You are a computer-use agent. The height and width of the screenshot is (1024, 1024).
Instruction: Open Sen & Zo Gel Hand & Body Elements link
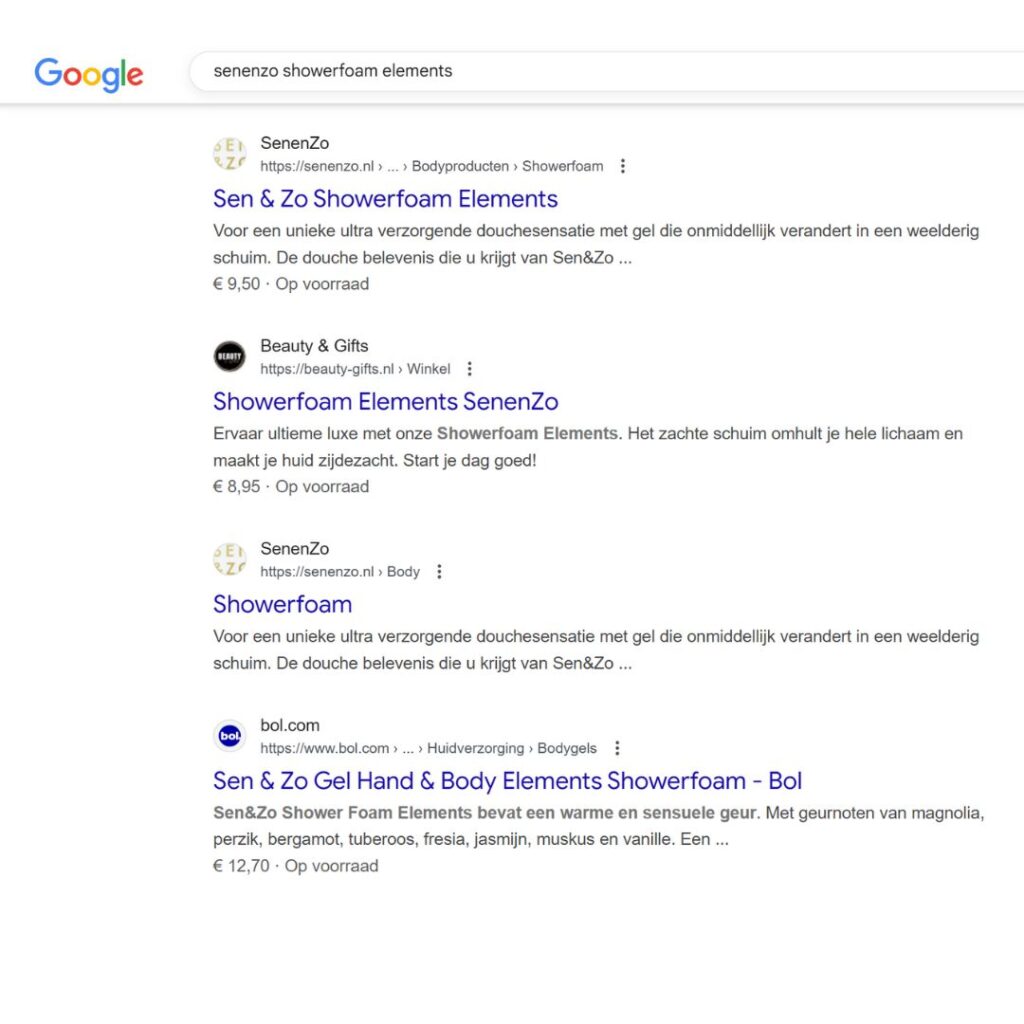tap(507, 780)
